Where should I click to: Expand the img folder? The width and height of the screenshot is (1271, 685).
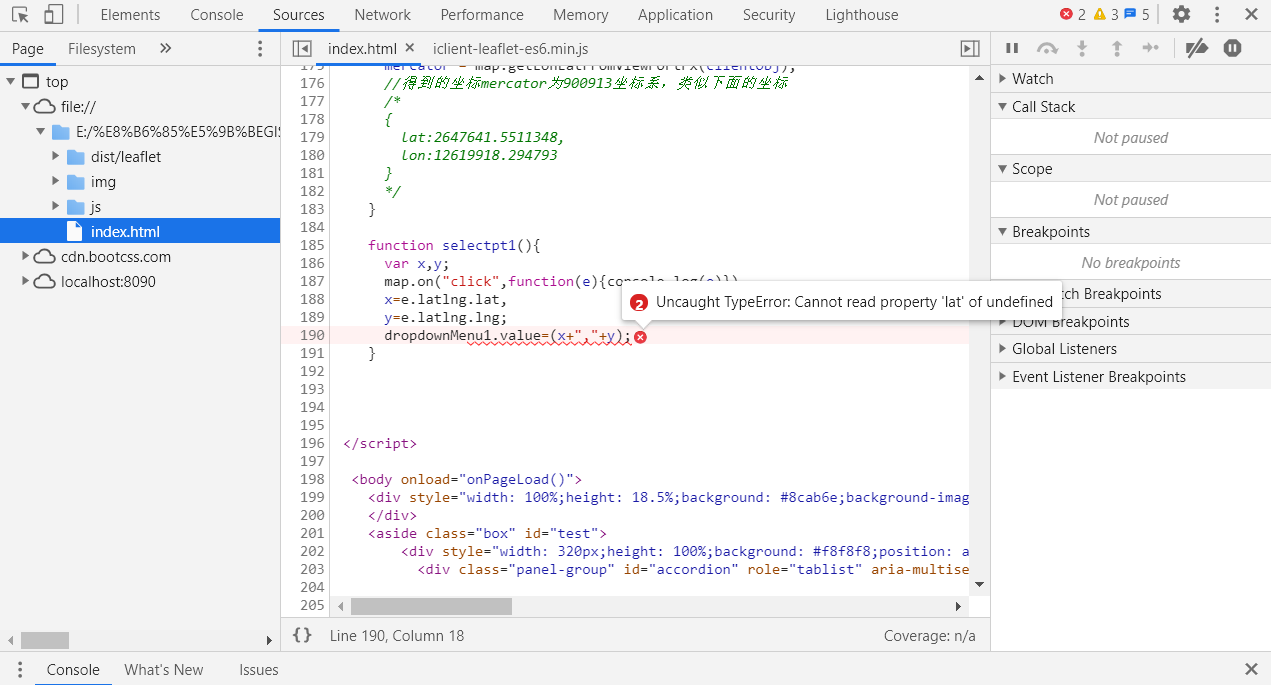[56, 182]
